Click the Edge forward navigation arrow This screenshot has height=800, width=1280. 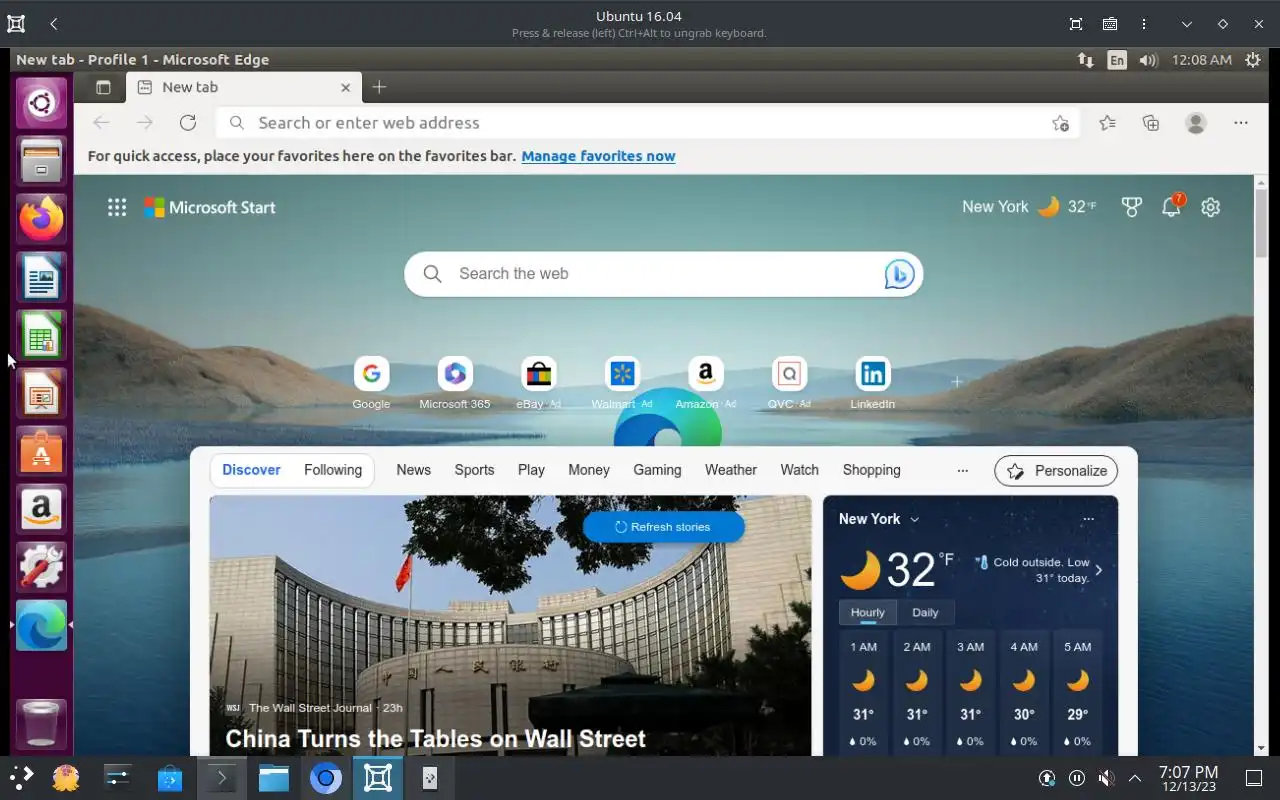point(145,123)
